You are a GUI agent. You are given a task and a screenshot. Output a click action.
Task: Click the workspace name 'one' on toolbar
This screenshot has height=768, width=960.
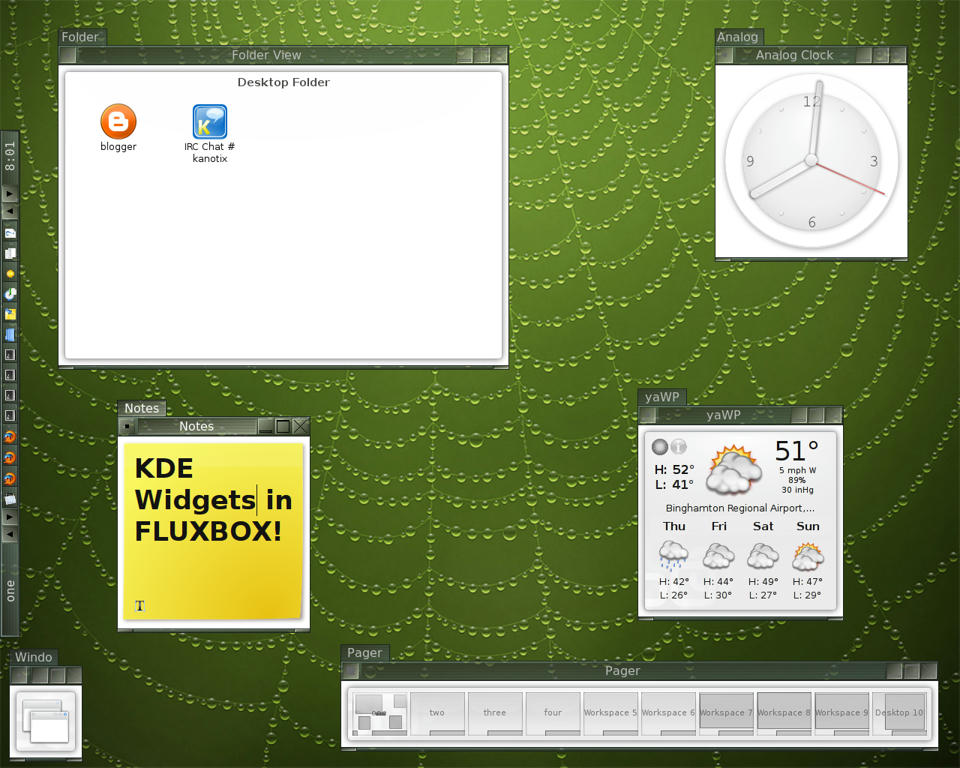pos(10,590)
